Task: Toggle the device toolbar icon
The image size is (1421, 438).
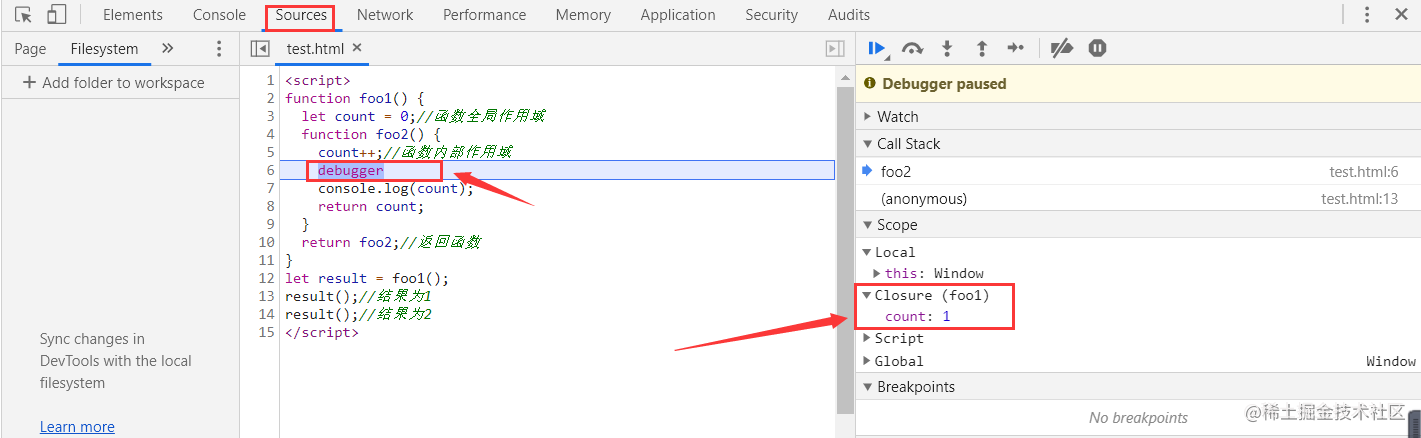Action: (57, 14)
